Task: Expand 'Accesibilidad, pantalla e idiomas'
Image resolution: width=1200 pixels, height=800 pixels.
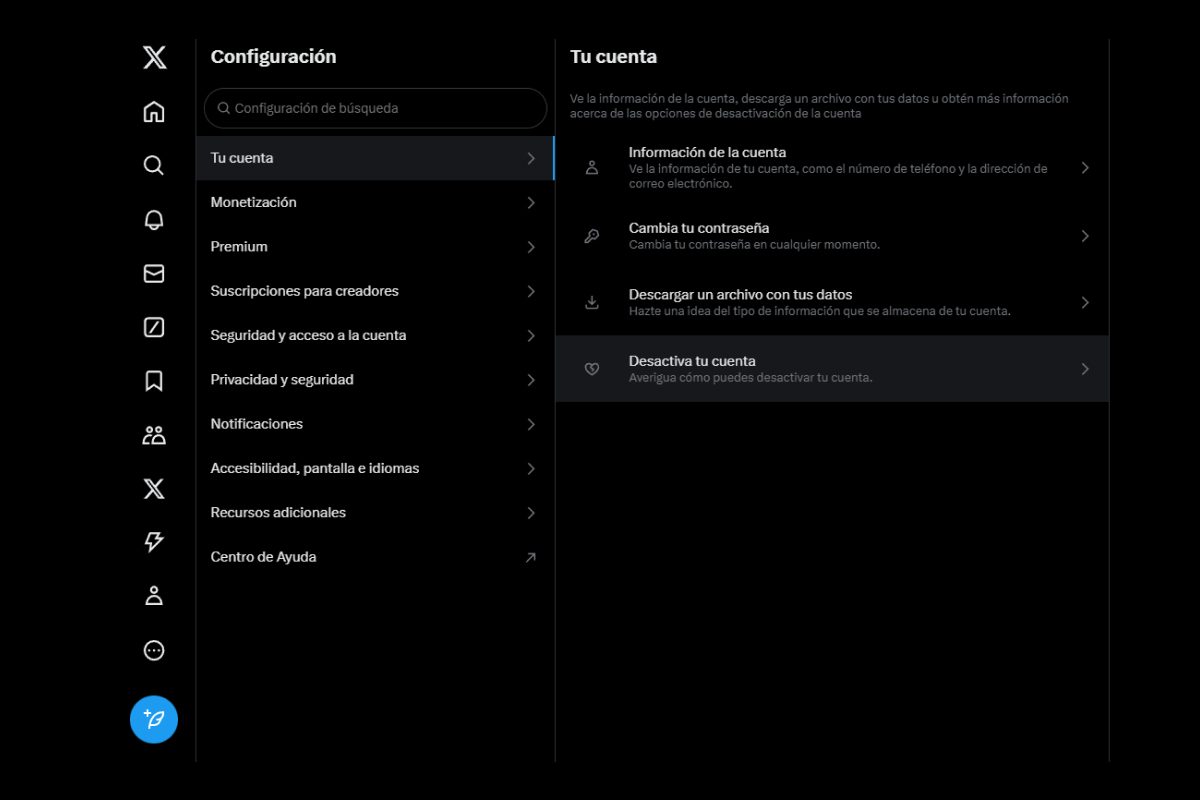Action: click(373, 468)
